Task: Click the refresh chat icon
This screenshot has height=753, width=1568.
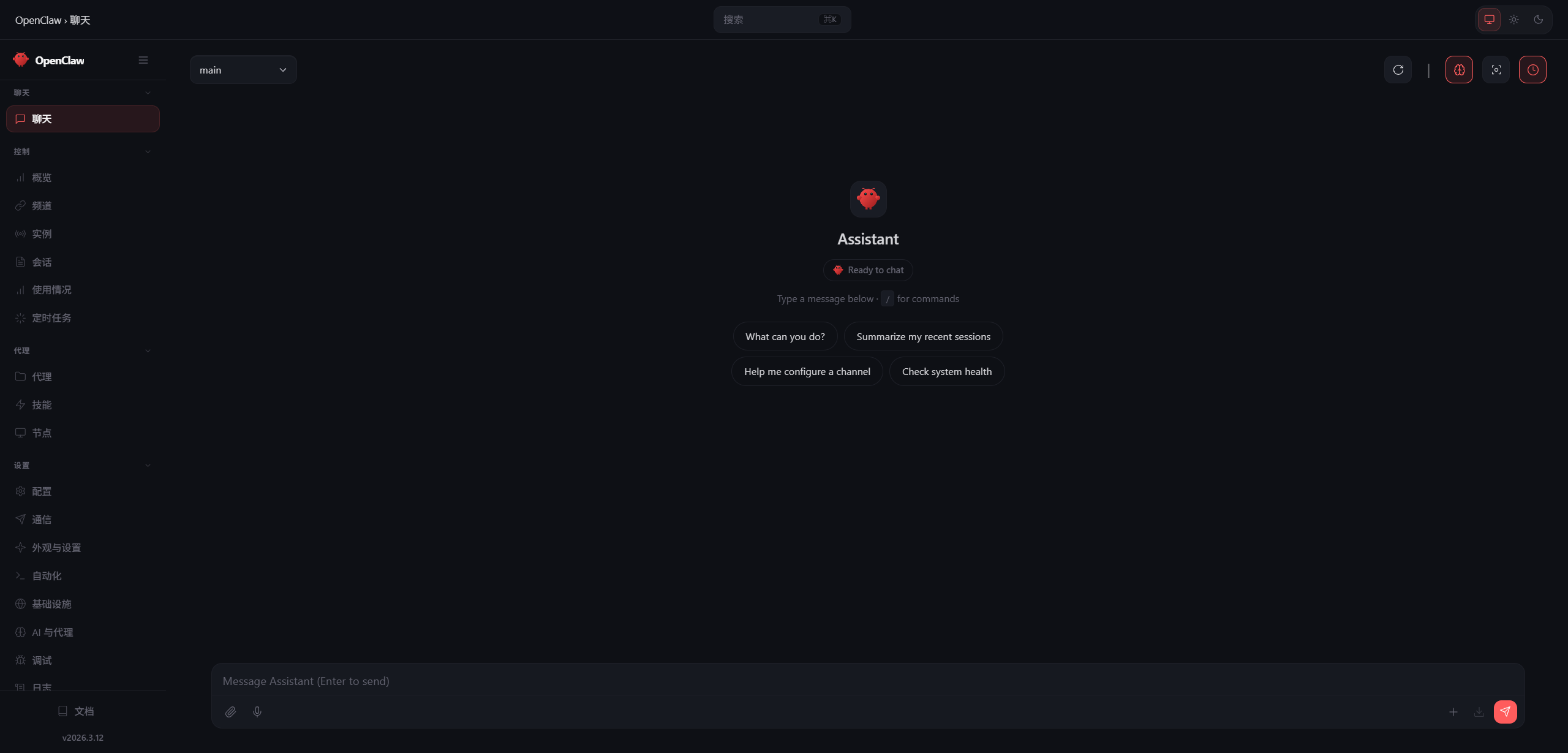Action: pos(1398,70)
